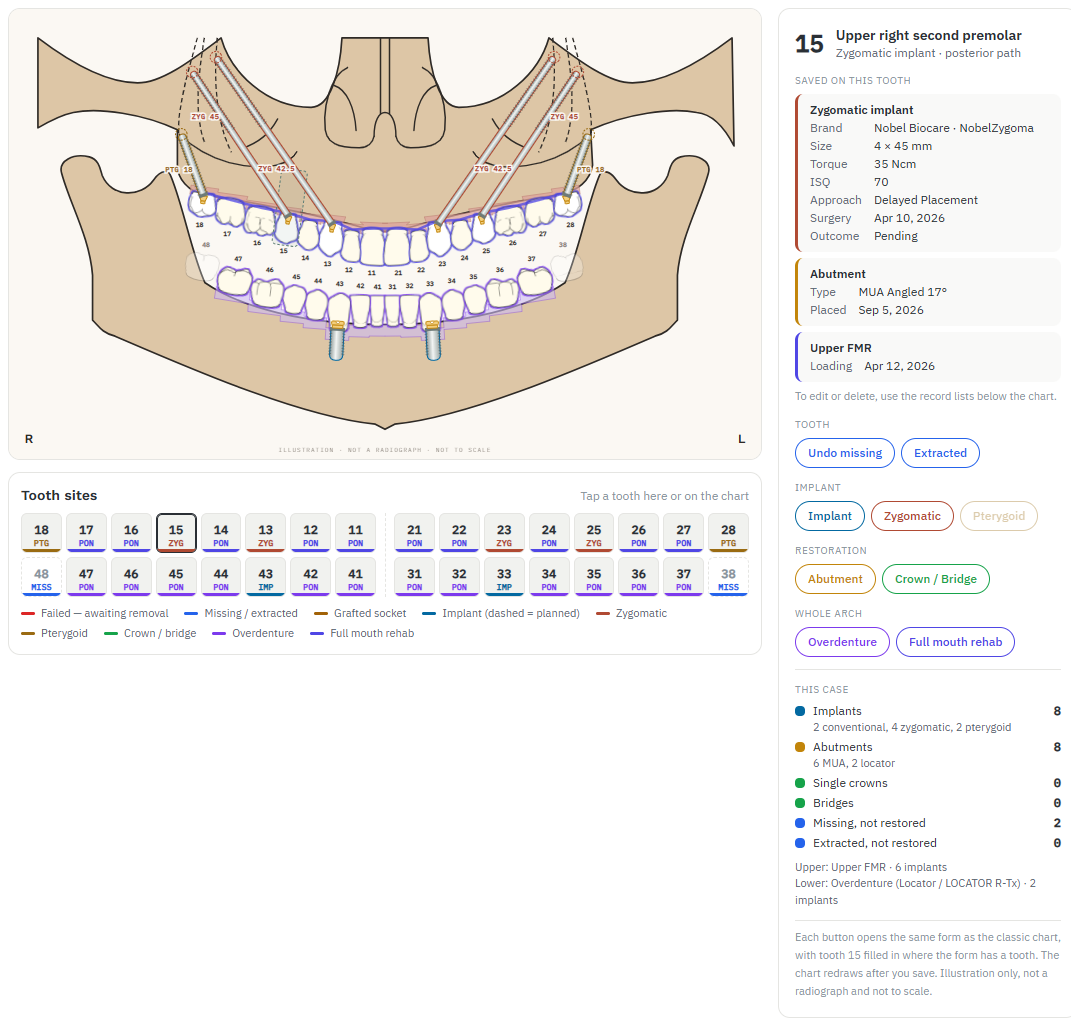Image resolution: width=1071 pixels, height=1025 pixels.
Task: Select tooth site 27 tile
Action: point(684,533)
